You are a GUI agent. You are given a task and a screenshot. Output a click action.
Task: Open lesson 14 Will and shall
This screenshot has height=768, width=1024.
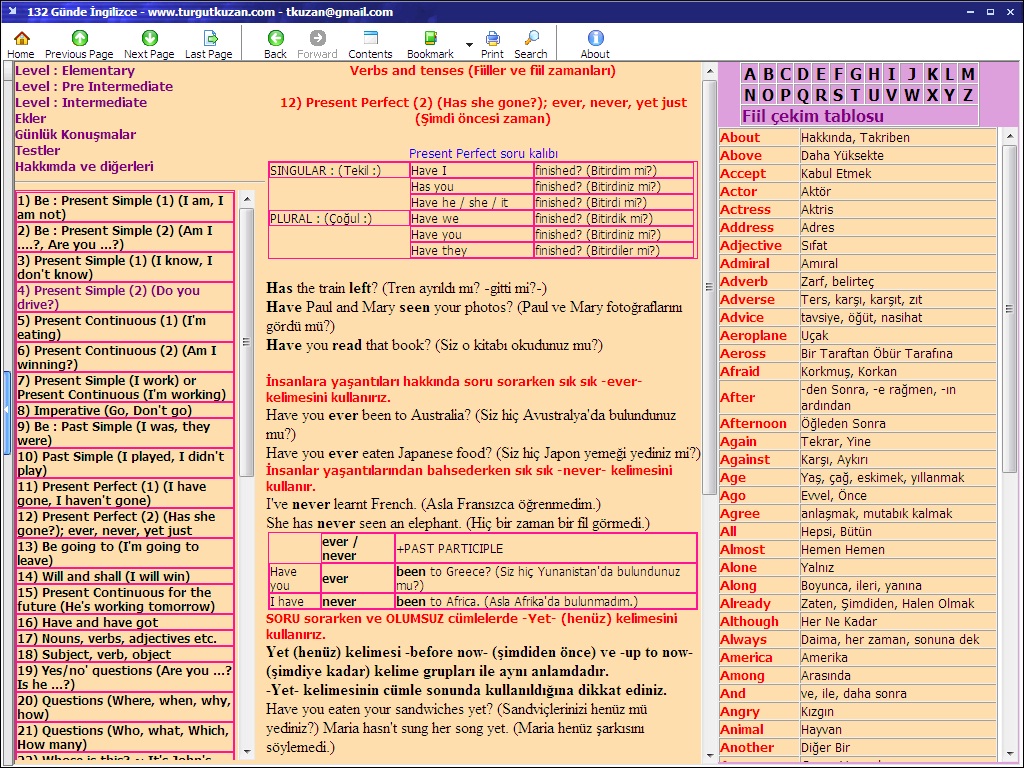coord(125,576)
